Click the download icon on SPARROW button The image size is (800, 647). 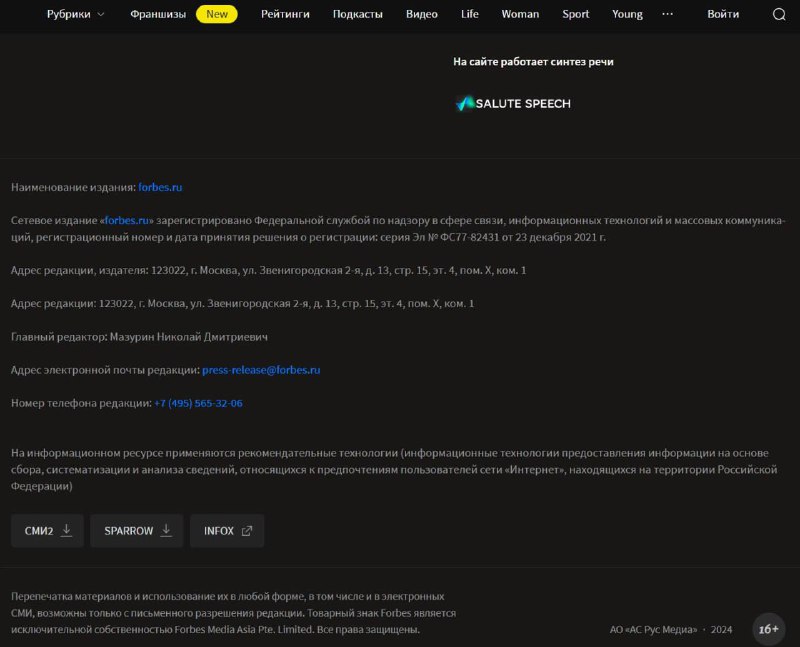[166, 531]
